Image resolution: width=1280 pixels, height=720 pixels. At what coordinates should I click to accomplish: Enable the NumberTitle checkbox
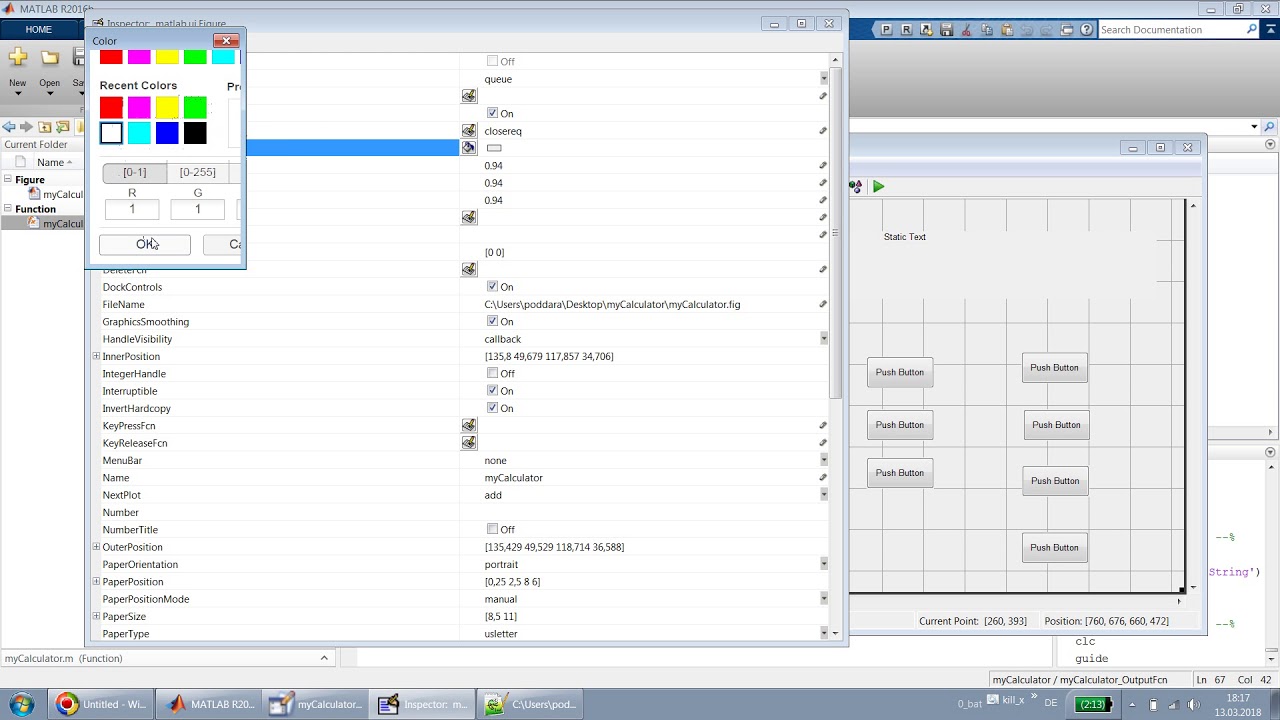492,530
